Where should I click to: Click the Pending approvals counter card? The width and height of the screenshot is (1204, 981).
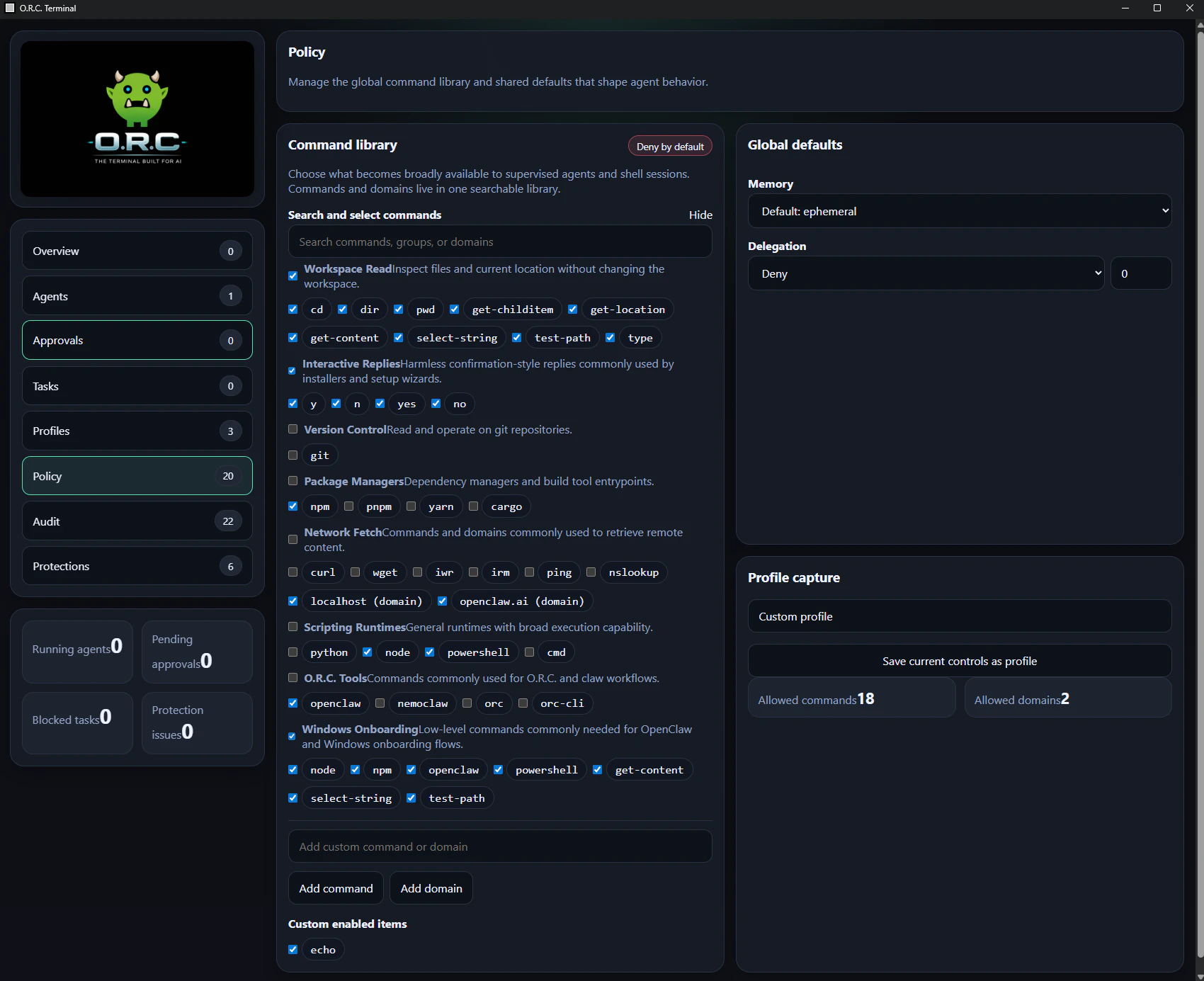[197, 652]
